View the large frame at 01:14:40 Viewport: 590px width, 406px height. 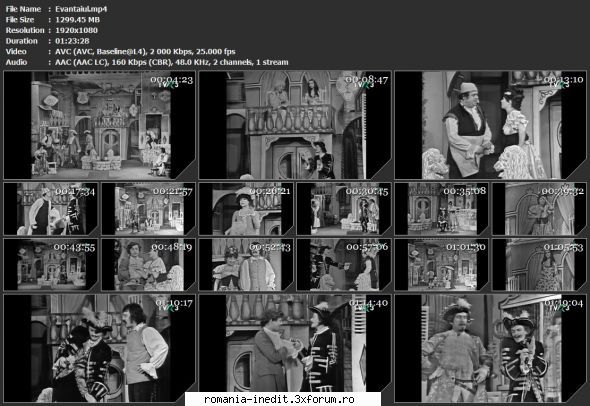(295, 348)
